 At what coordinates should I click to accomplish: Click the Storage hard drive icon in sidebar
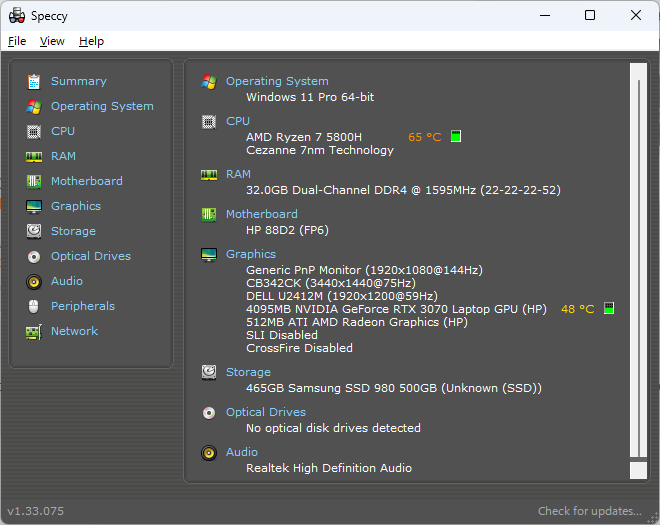[34, 231]
